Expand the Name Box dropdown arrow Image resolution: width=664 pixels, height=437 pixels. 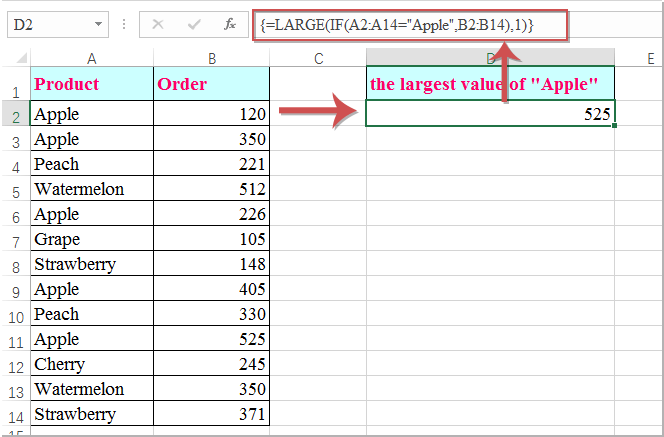coord(98,23)
